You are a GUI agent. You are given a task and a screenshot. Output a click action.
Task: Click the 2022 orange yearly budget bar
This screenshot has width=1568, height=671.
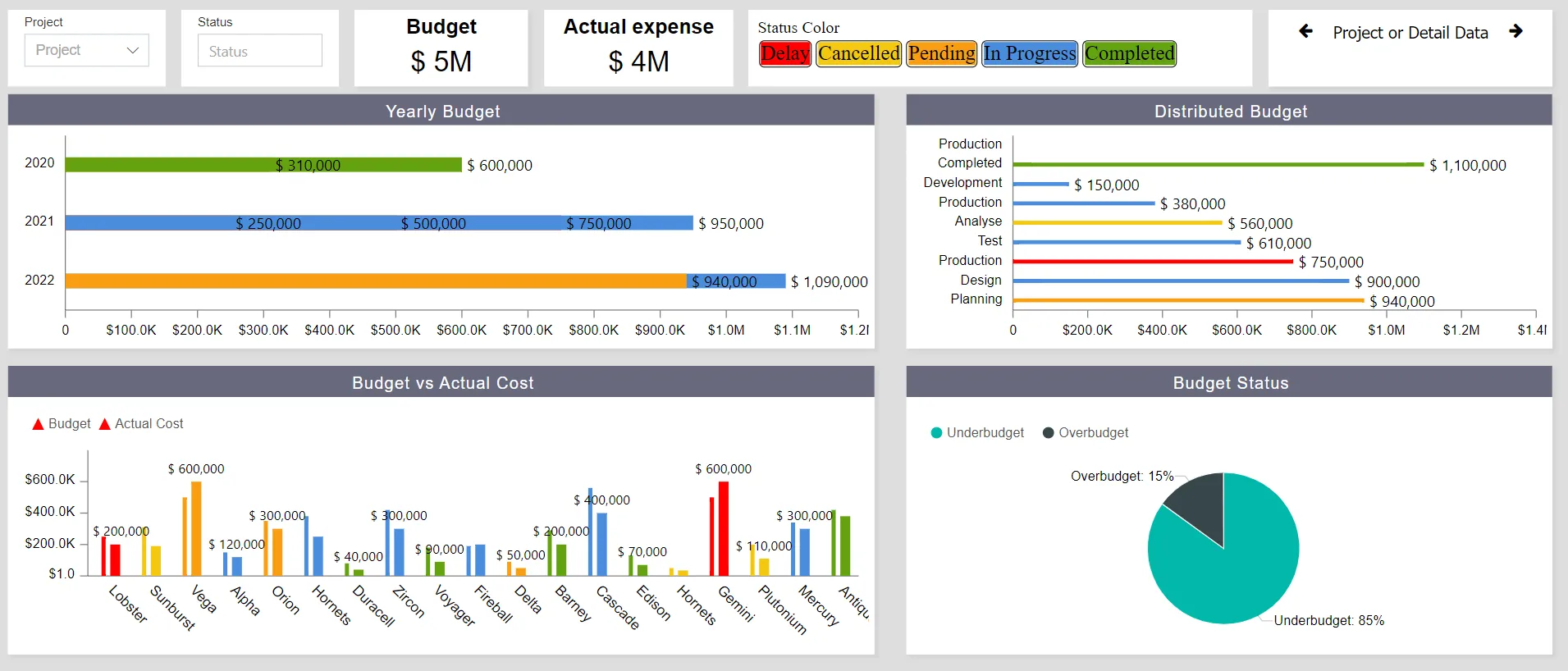tap(376, 281)
